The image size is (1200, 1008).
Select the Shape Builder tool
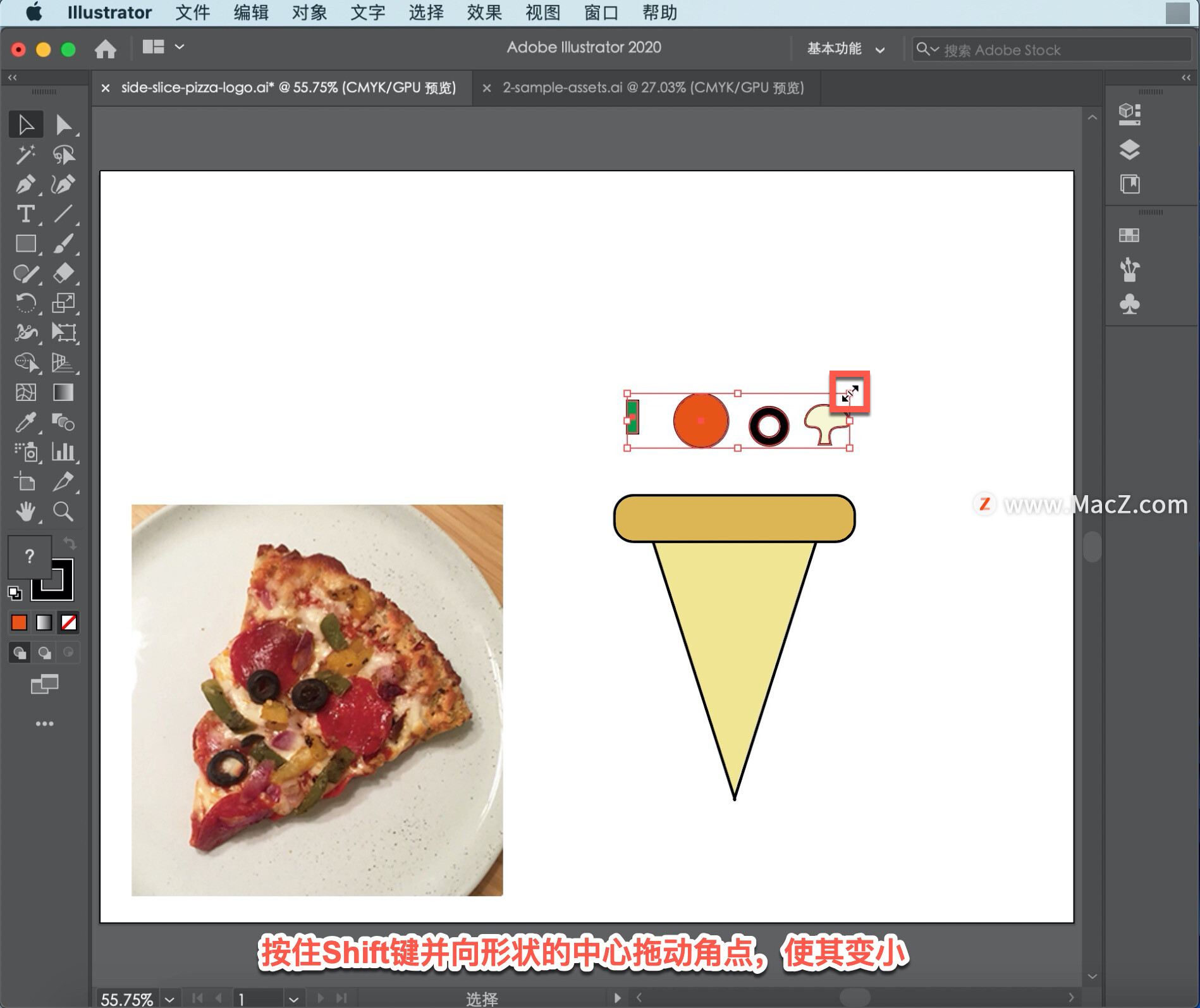tap(26, 362)
